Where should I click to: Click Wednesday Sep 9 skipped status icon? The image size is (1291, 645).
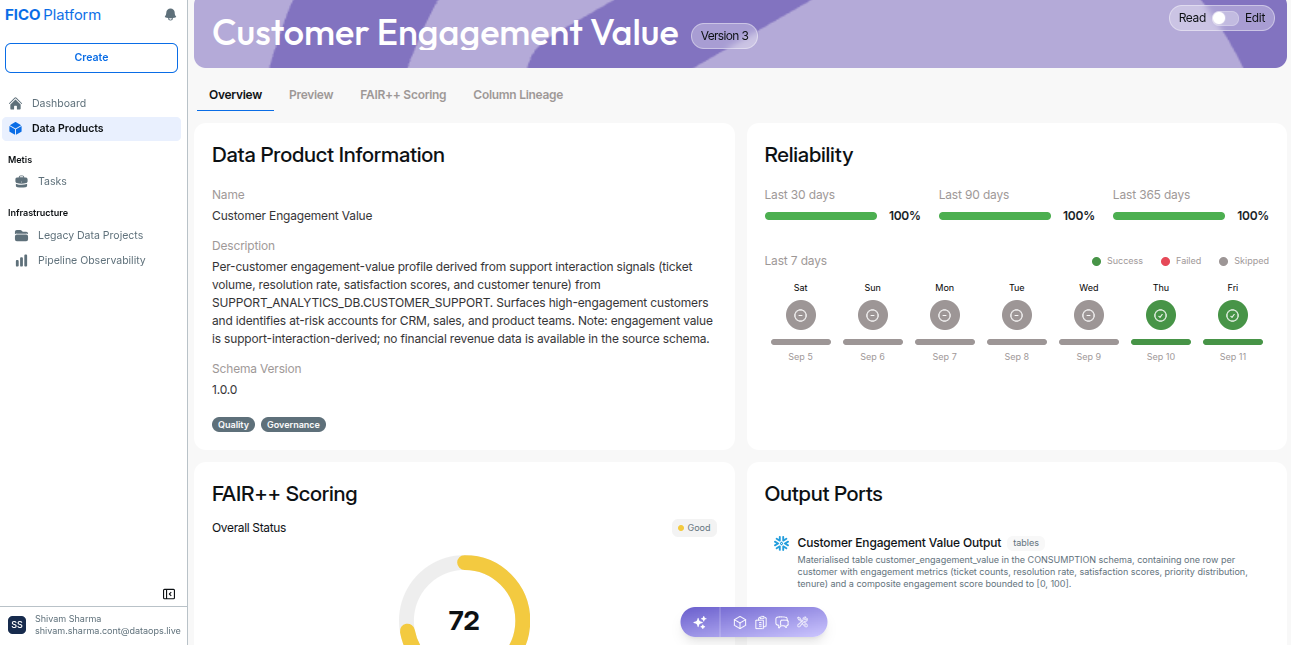pyautogui.click(x=1089, y=315)
